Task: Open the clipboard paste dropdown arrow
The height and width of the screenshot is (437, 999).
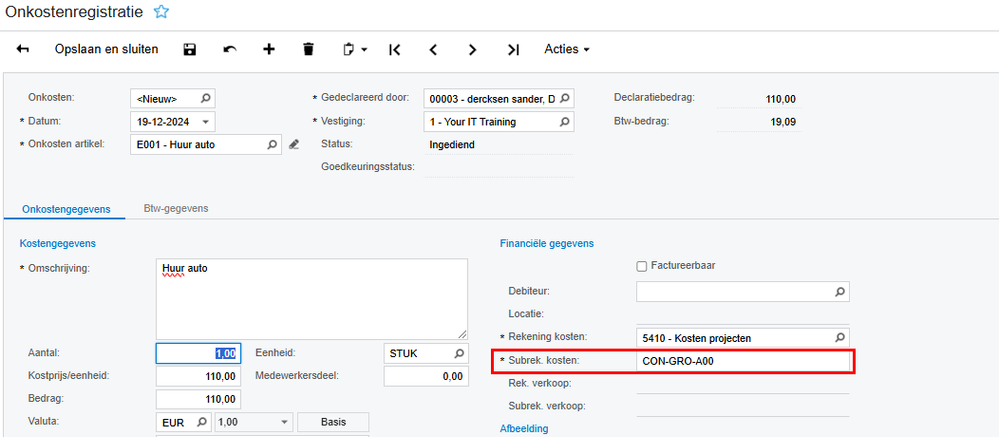Action: pos(365,49)
